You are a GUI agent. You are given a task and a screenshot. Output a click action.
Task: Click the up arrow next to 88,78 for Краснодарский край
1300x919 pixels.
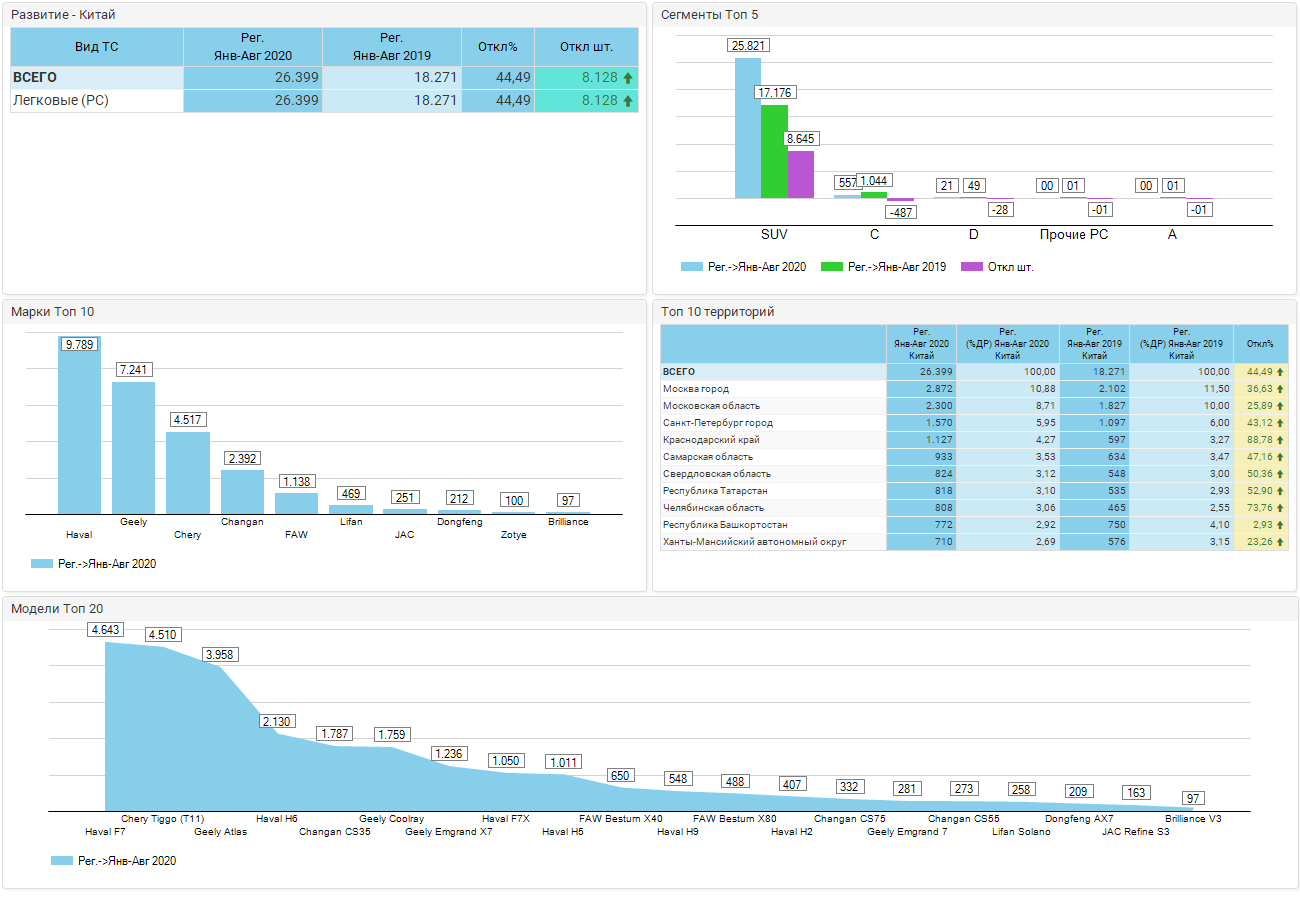(x=1280, y=440)
